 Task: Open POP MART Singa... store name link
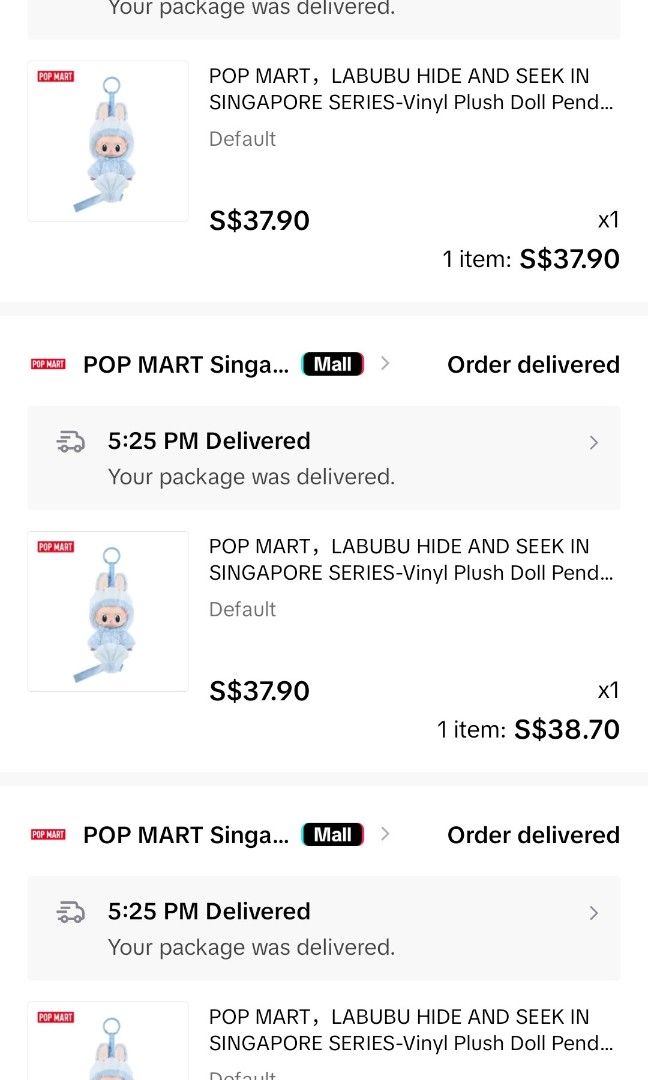pos(185,364)
